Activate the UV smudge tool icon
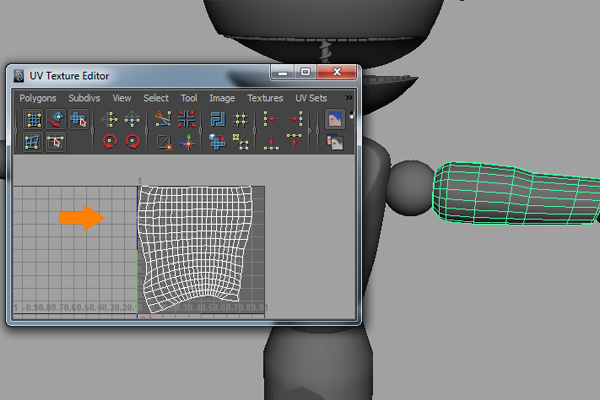This screenshot has height=400, width=600. [78, 119]
